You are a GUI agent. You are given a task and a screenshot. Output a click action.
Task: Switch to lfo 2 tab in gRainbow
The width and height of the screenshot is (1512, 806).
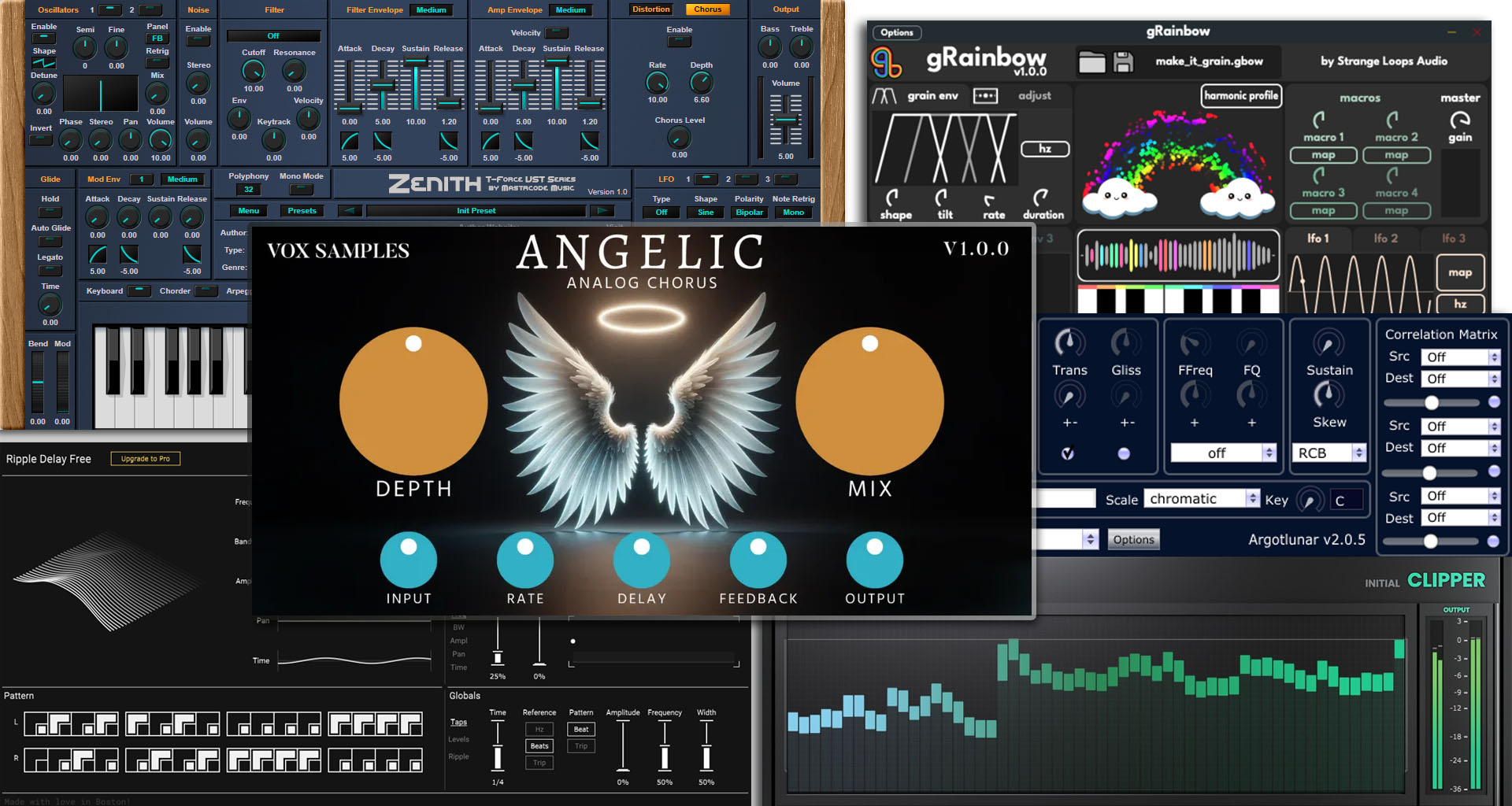[1386, 238]
